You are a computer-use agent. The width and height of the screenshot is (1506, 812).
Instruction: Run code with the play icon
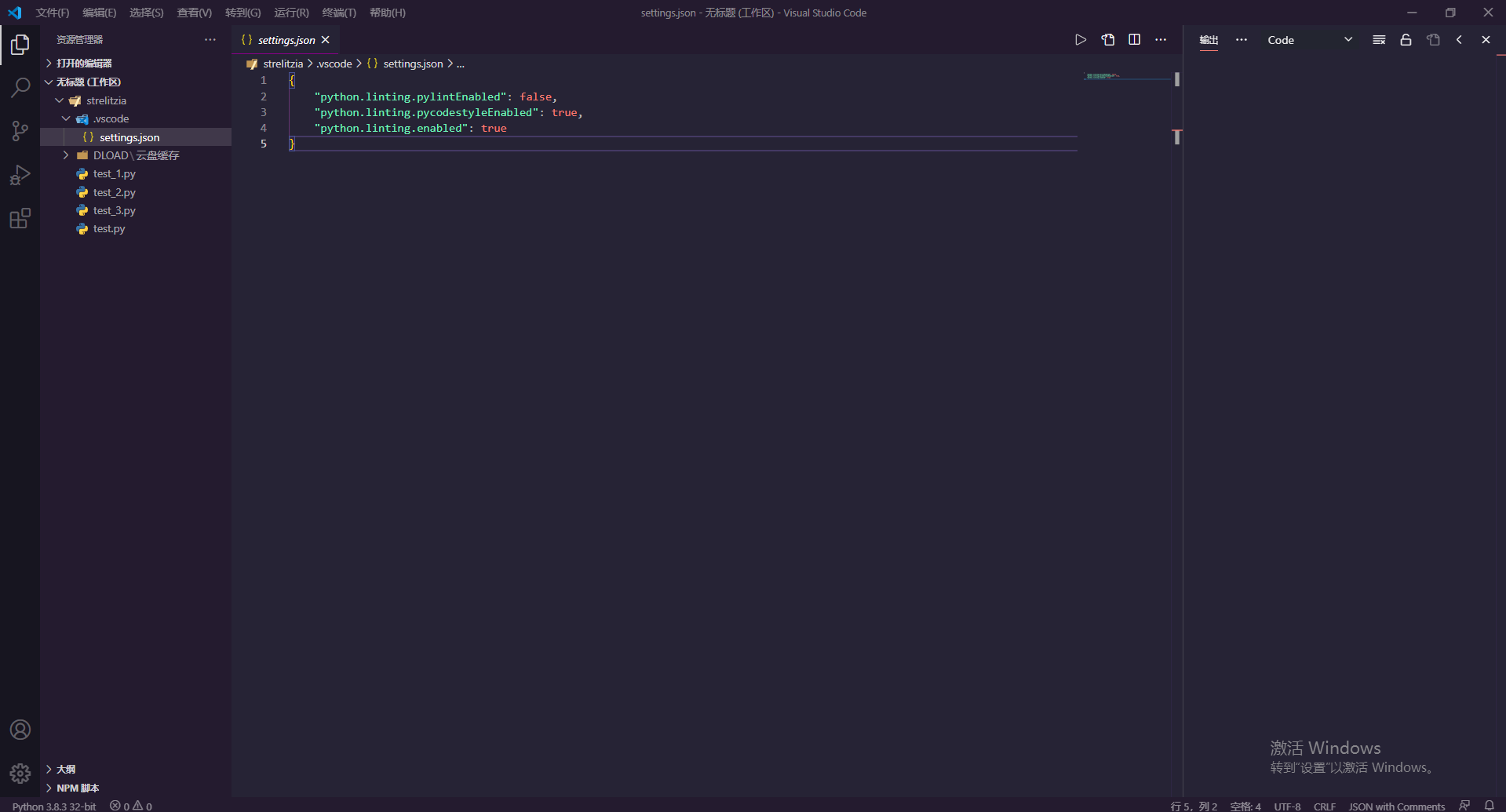pyautogui.click(x=1081, y=40)
